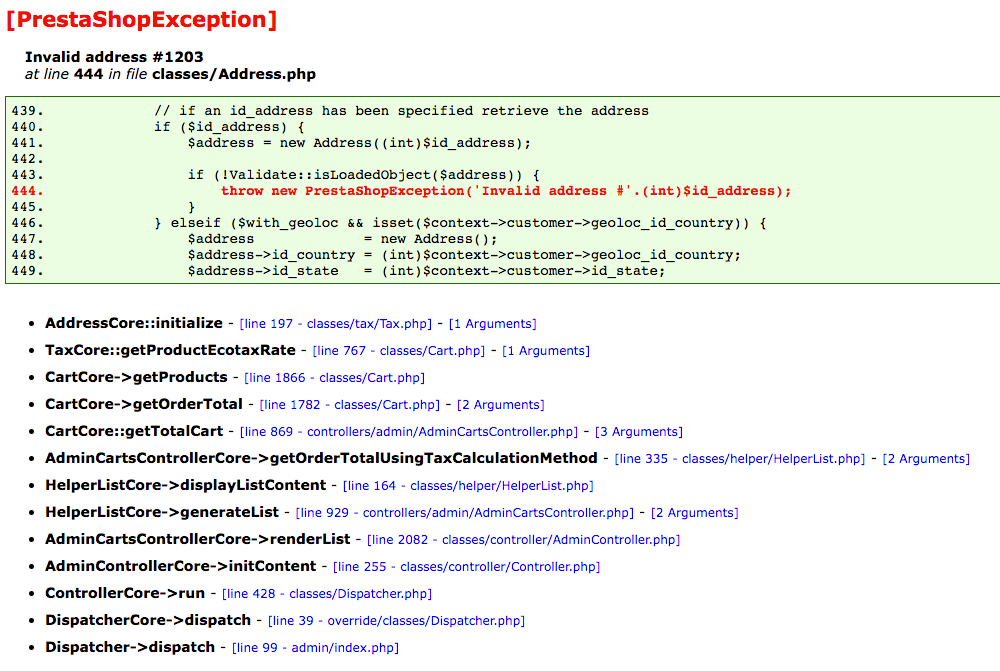Expand 2 Arguments for CartCore->getOrderTotal
This screenshot has height=671, width=1000.
(501, 404)
